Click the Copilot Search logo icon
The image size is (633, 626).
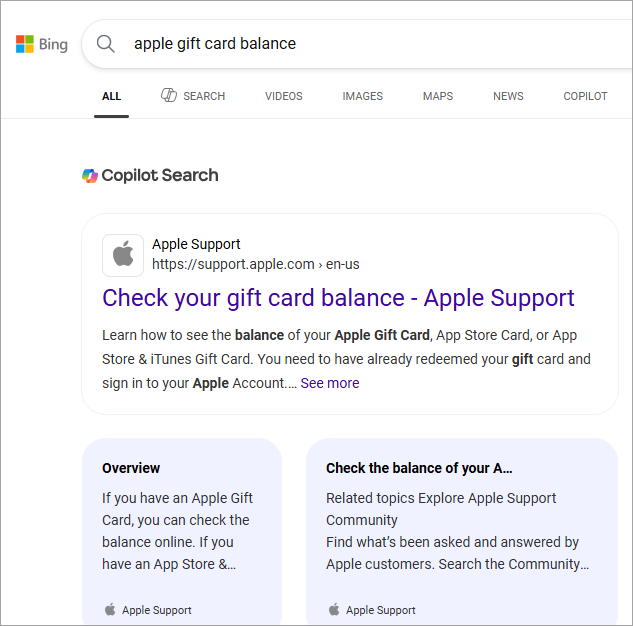coord(90,176)
